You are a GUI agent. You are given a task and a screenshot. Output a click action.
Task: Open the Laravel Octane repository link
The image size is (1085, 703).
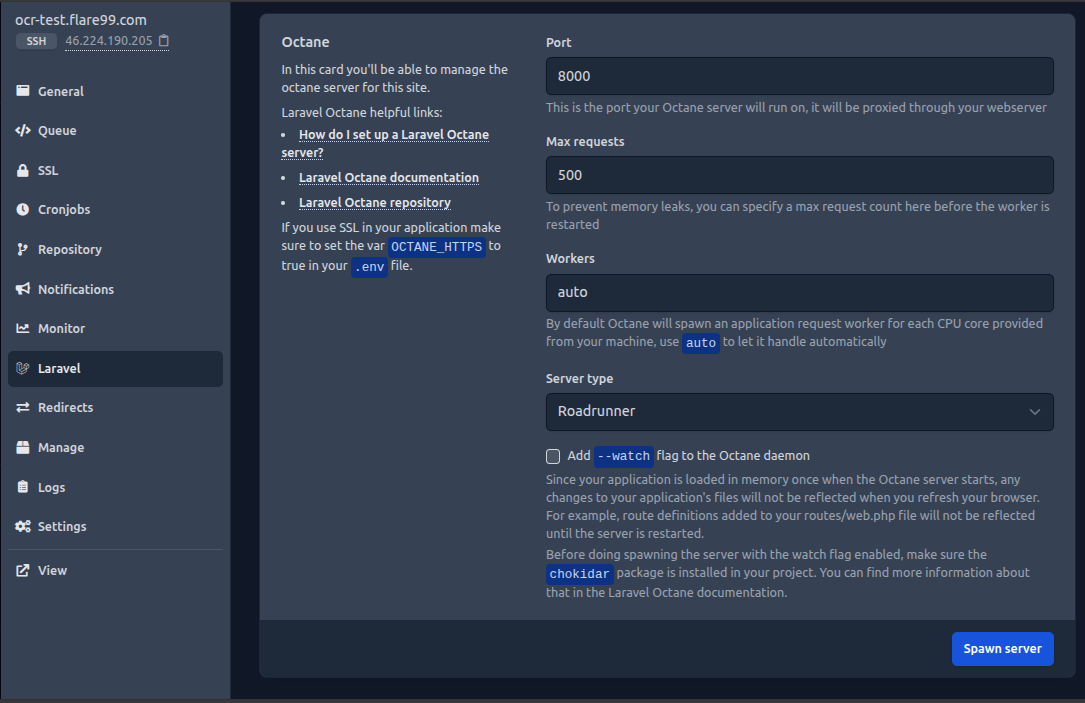[x=375, y=203]
